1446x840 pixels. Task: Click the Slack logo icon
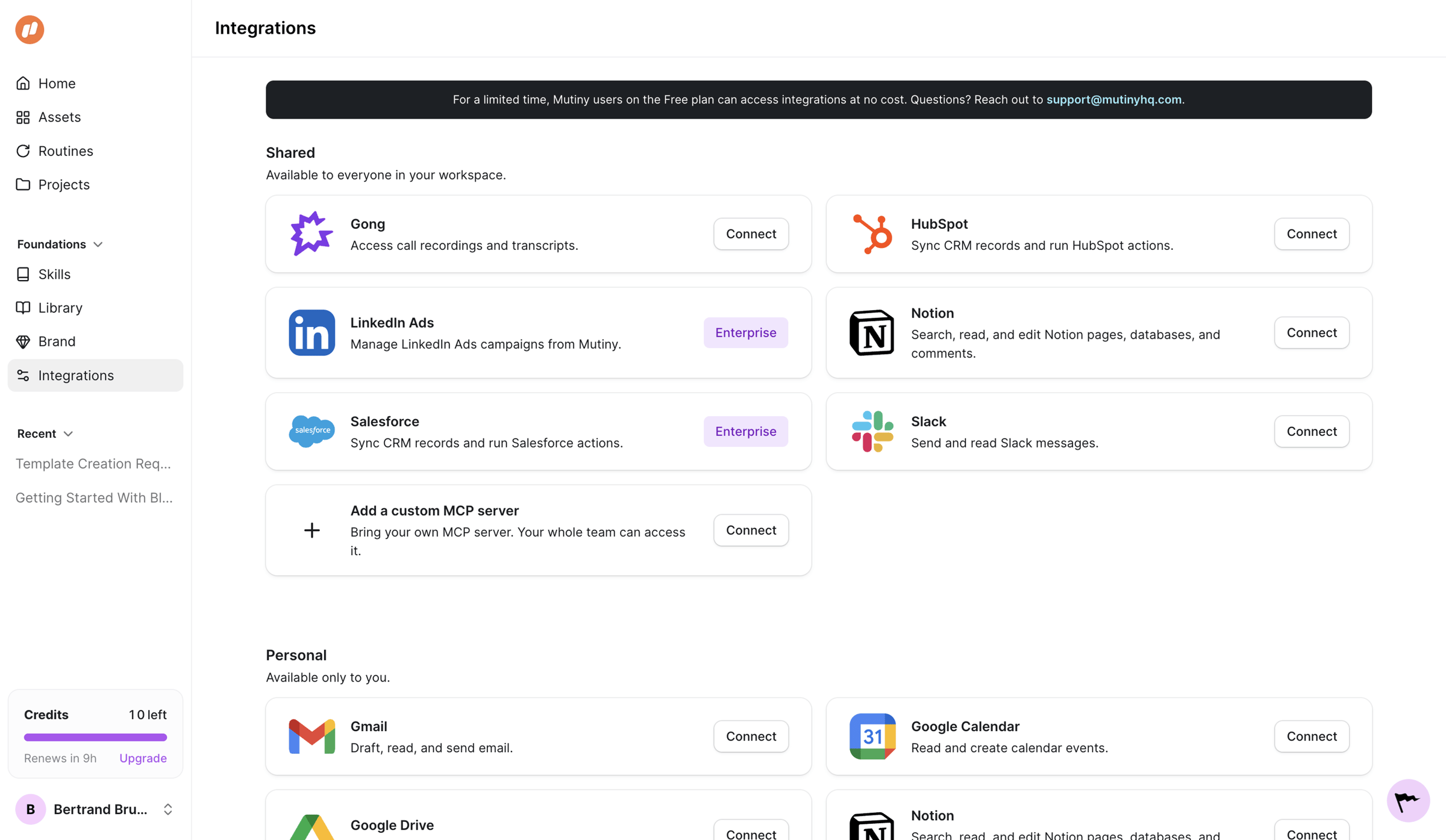pos(872,431)
